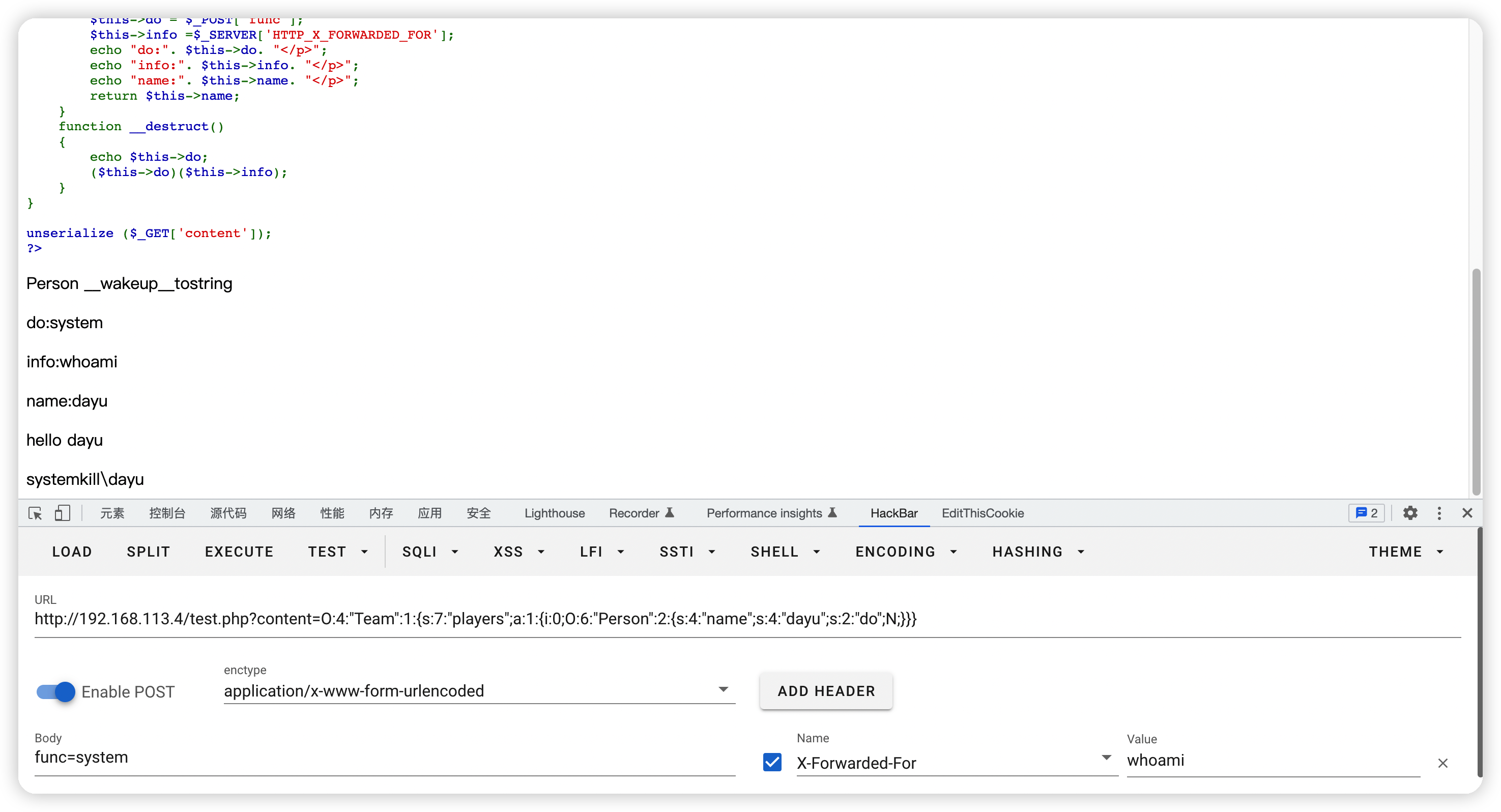Open the SQLI dropdown menu
The height and width of the screenshot is (812, 1501).
coord(430,552)
